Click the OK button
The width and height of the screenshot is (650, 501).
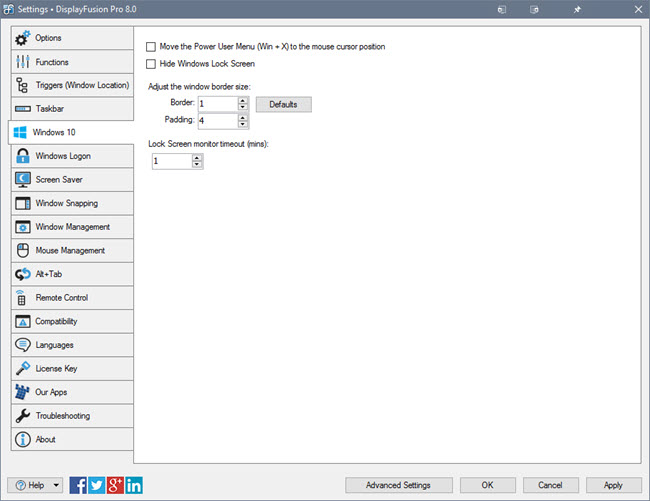pos(488,485)
